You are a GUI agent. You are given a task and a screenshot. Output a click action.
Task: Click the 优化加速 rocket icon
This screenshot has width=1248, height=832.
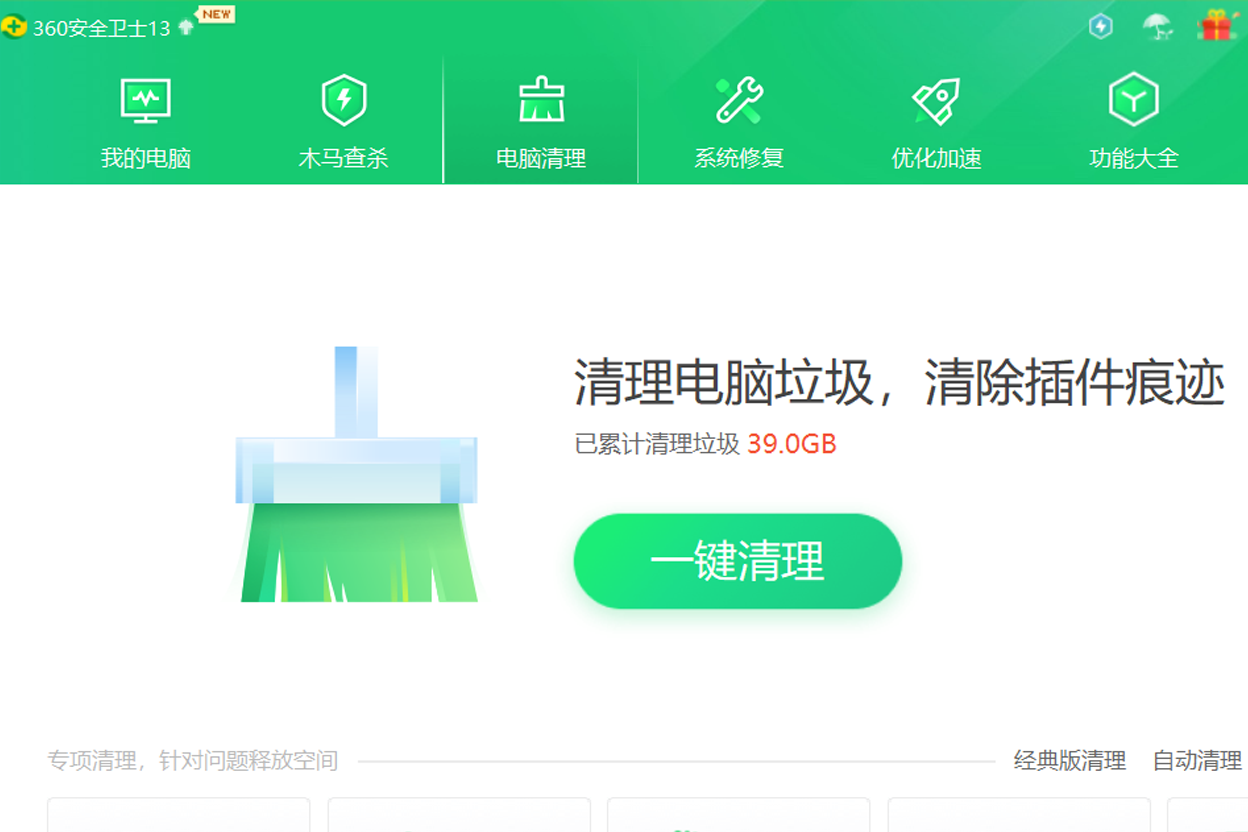(936, 101)
